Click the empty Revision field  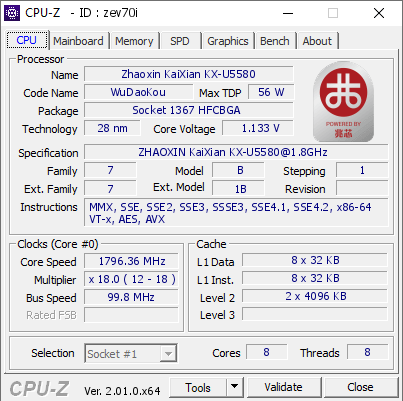tap(362, 188)
